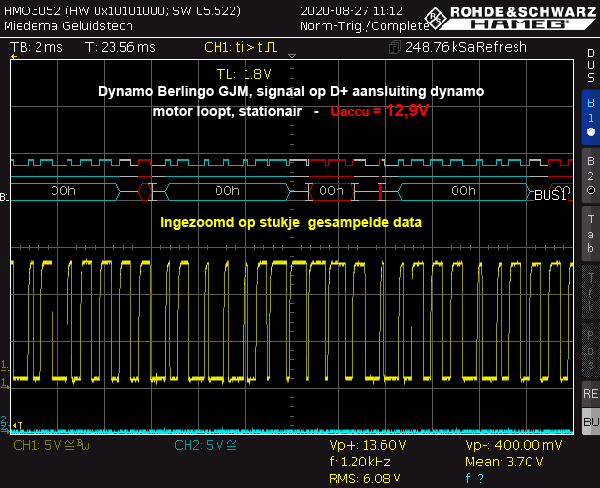Click the CH1 ground marker on left edge
600x488 pixels.
(5, 384)
